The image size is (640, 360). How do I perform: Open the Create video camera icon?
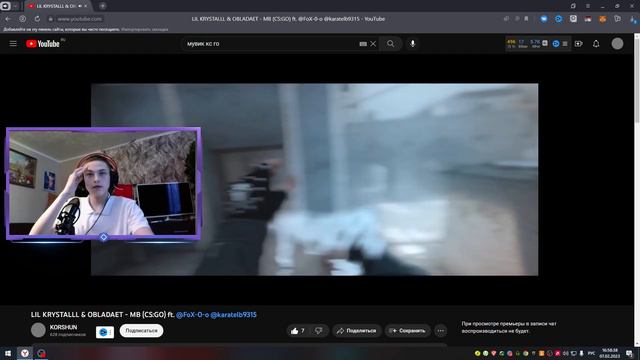click(579, 44)
